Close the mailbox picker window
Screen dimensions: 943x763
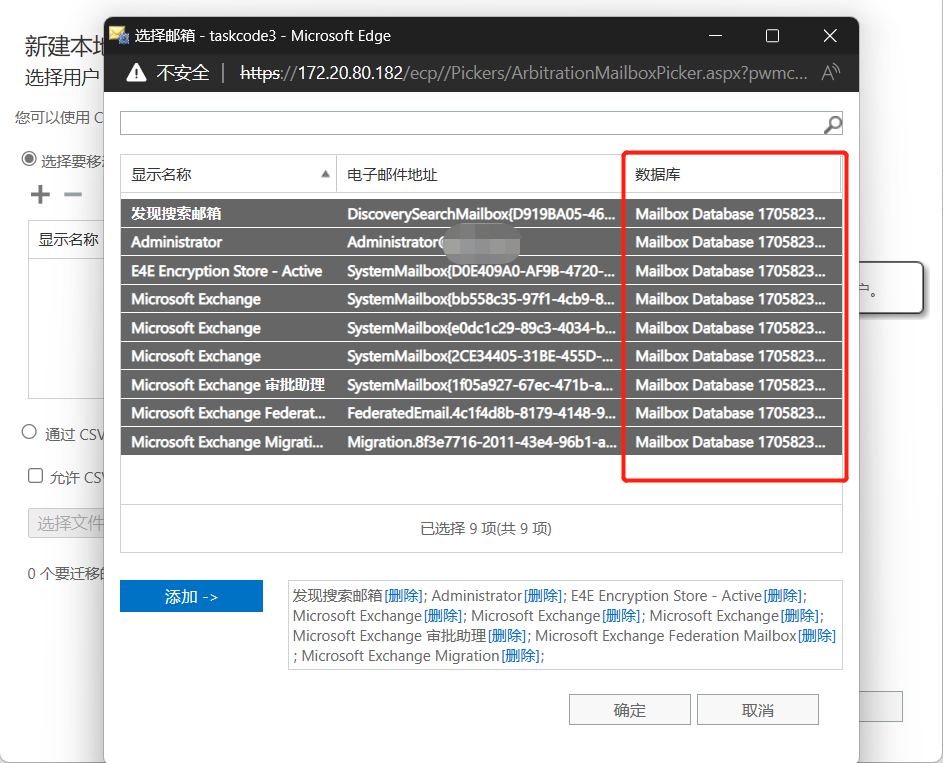[830, 36]
